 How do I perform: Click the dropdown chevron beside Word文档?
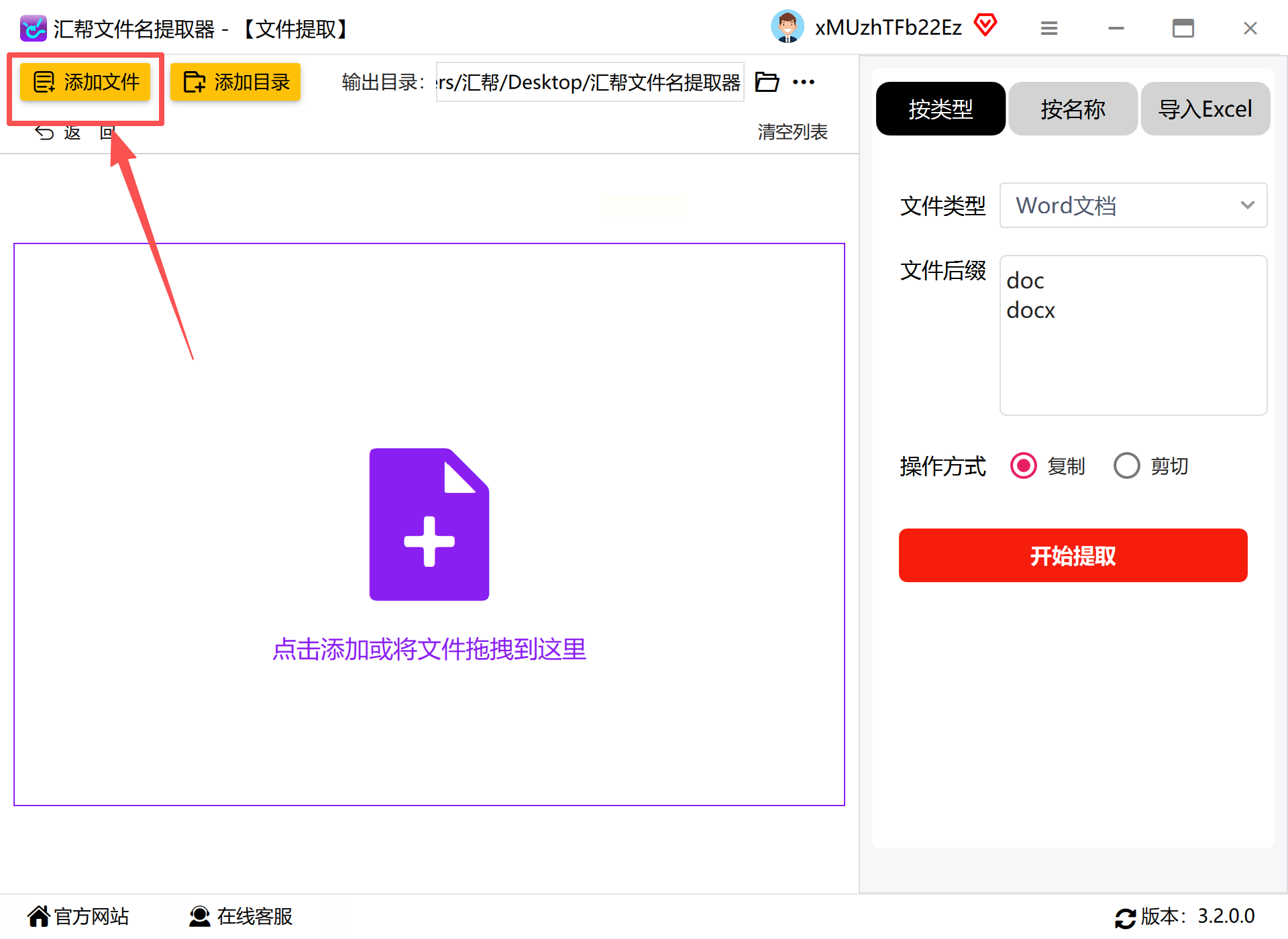coord(1247,205)
